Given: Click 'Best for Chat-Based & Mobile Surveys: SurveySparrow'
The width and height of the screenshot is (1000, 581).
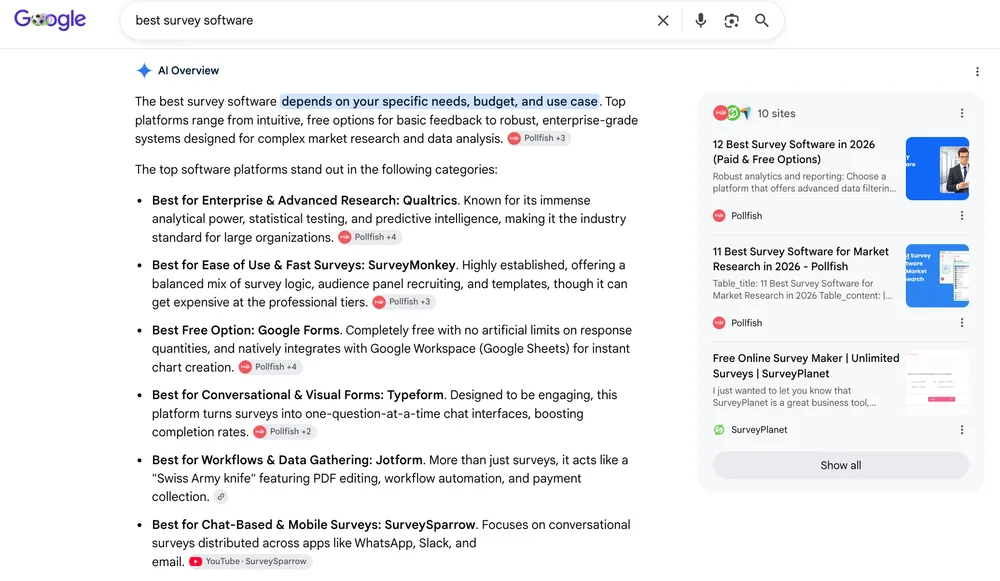Looking at the screenshot, I should pos(313,525).
